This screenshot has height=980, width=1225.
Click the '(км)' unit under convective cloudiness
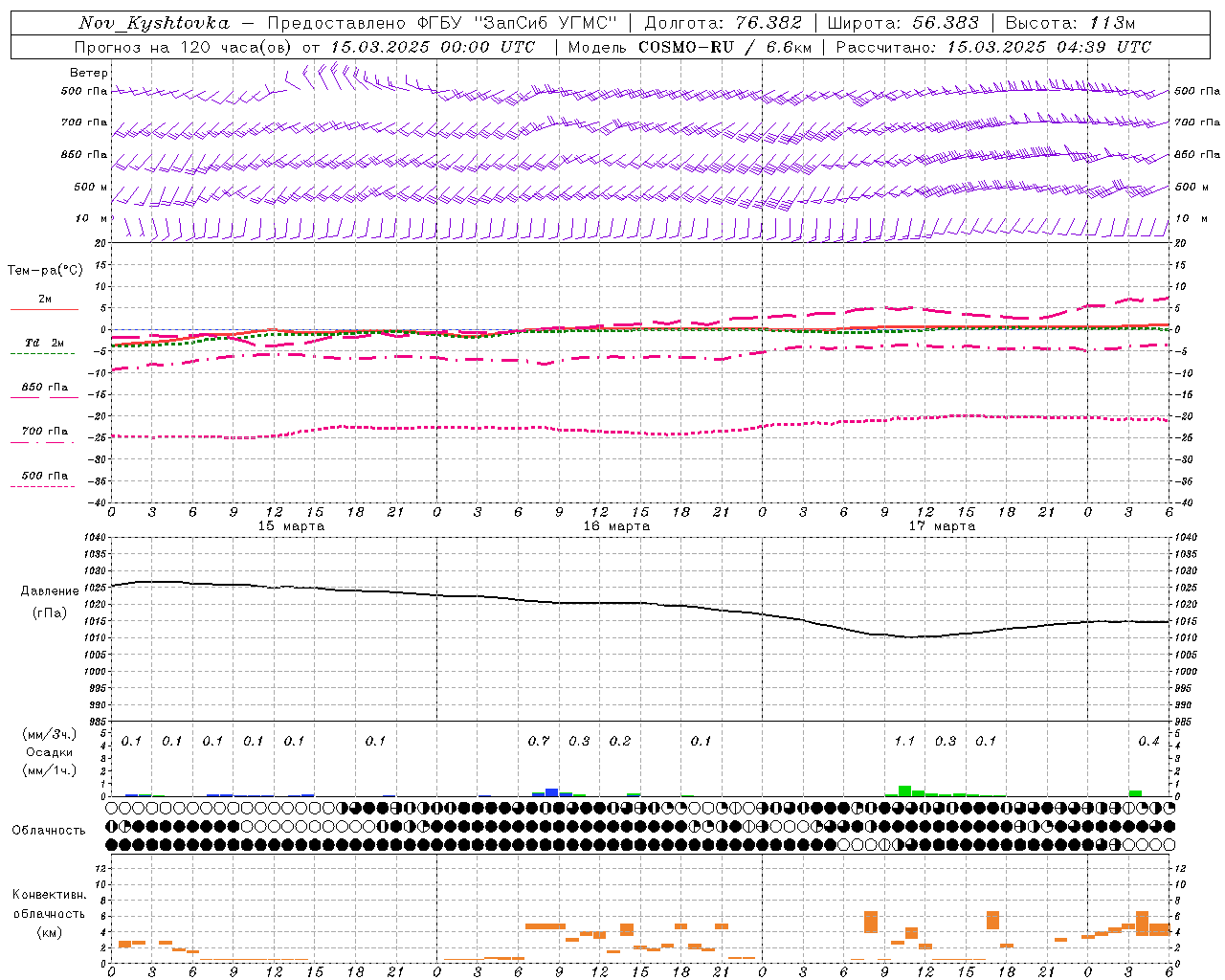coord(50,932)
